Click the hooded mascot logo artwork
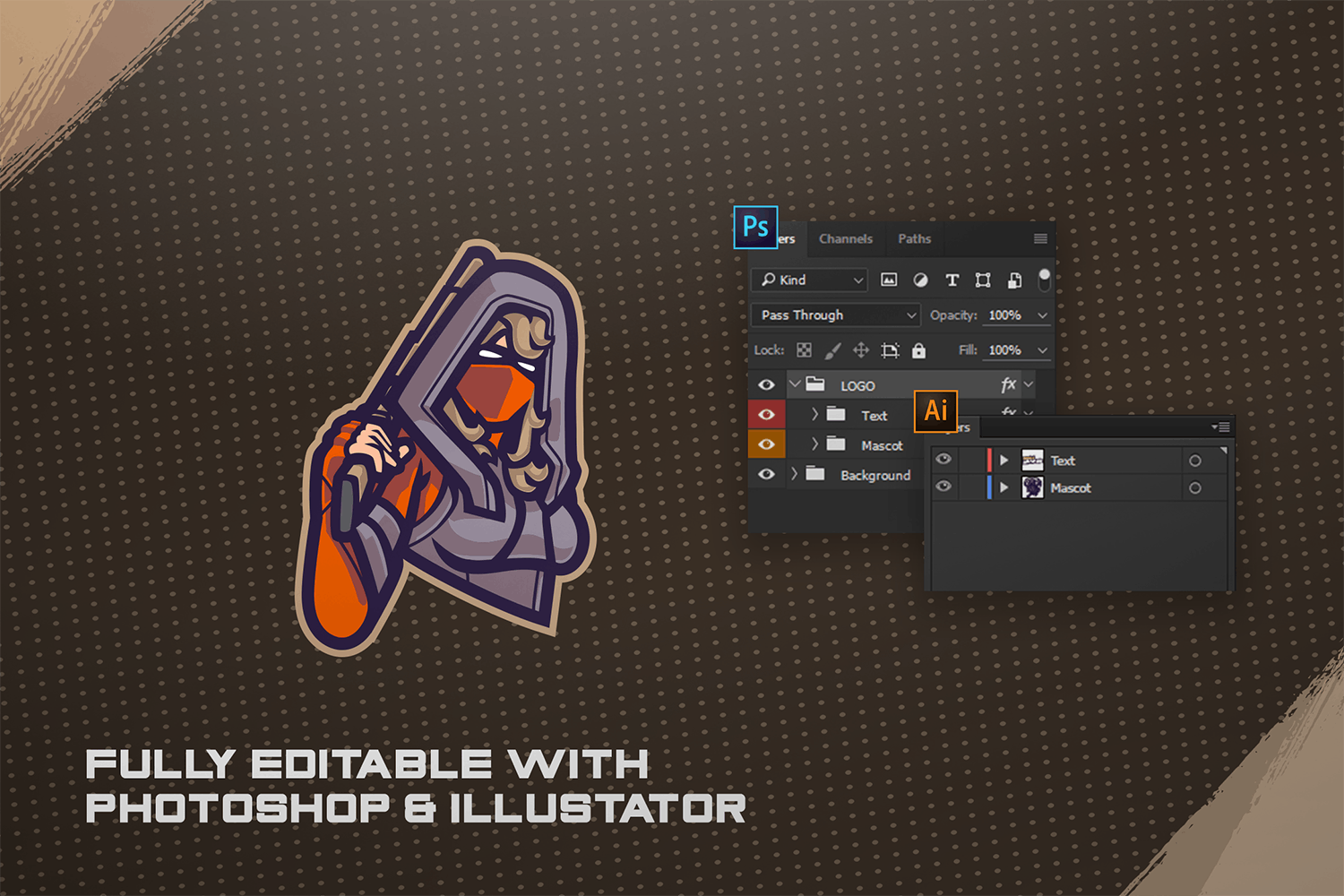This screenshot has width=1344, height=896. point(445,448)
